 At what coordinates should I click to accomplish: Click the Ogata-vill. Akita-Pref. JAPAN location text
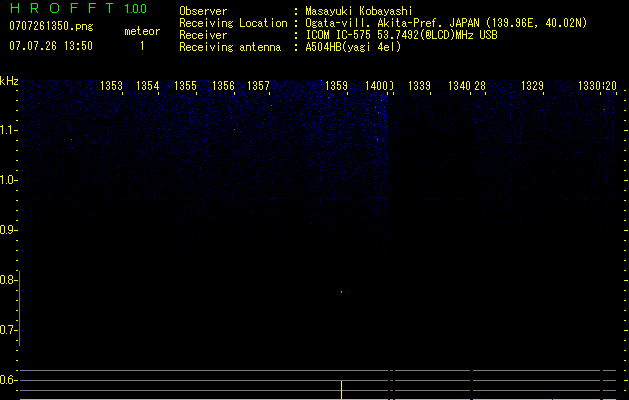tap(446, 23)
